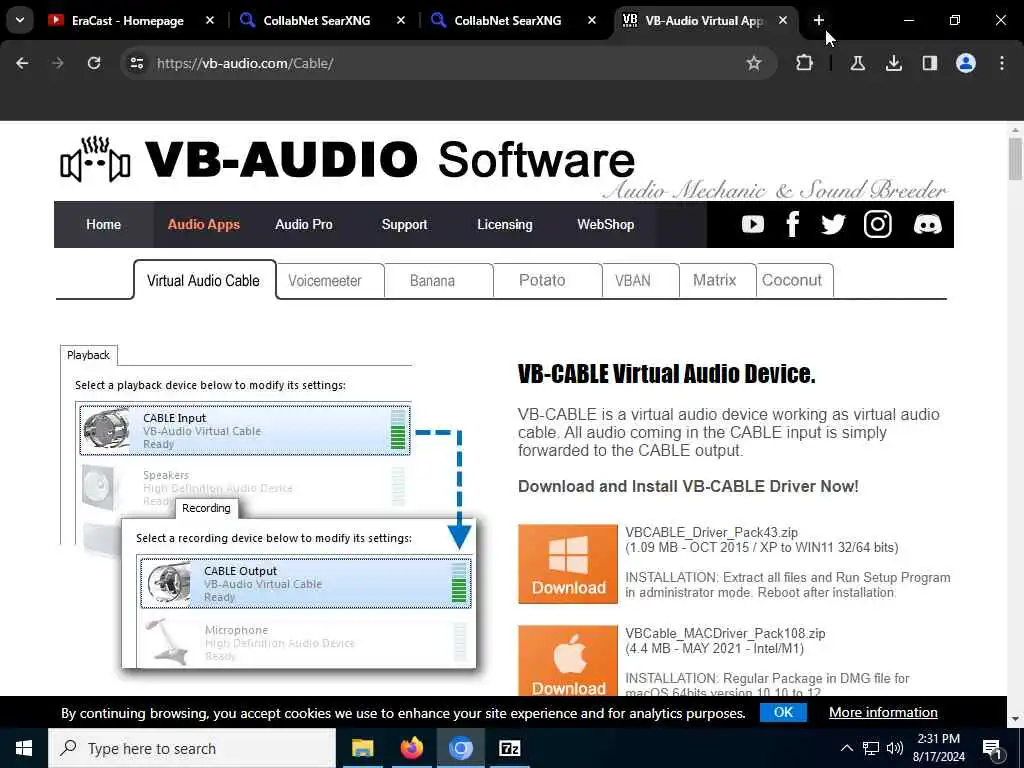Open WebShop navigation item
The height and width of the screenshot is (768, 1024).
[605, 225]
